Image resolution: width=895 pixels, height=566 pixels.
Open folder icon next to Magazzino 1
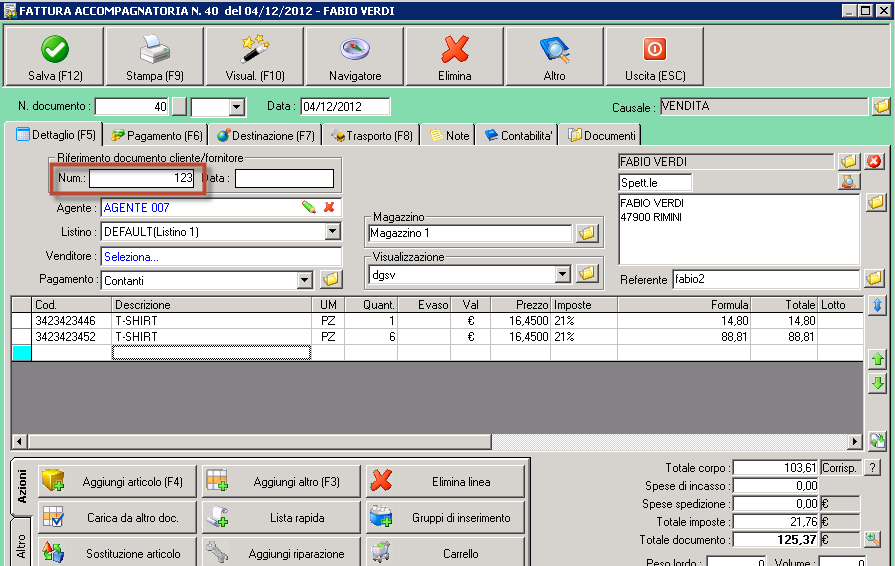587,233
